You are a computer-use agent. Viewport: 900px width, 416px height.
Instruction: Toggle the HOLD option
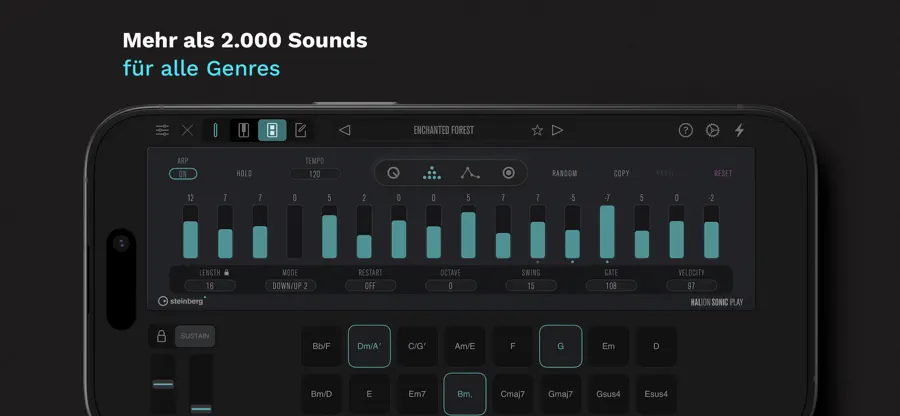pyautogui.click(x=245, y=173)
